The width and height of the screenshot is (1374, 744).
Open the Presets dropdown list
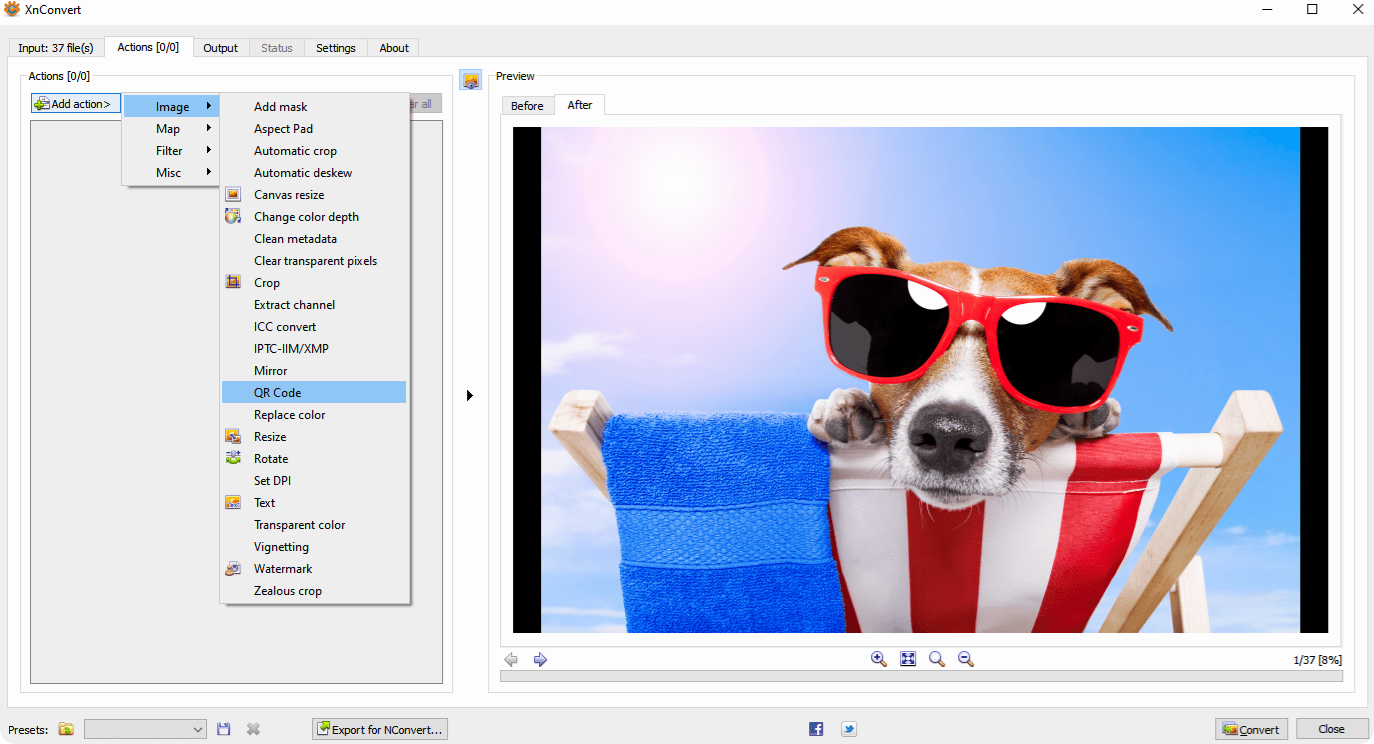tap(145, 729)
